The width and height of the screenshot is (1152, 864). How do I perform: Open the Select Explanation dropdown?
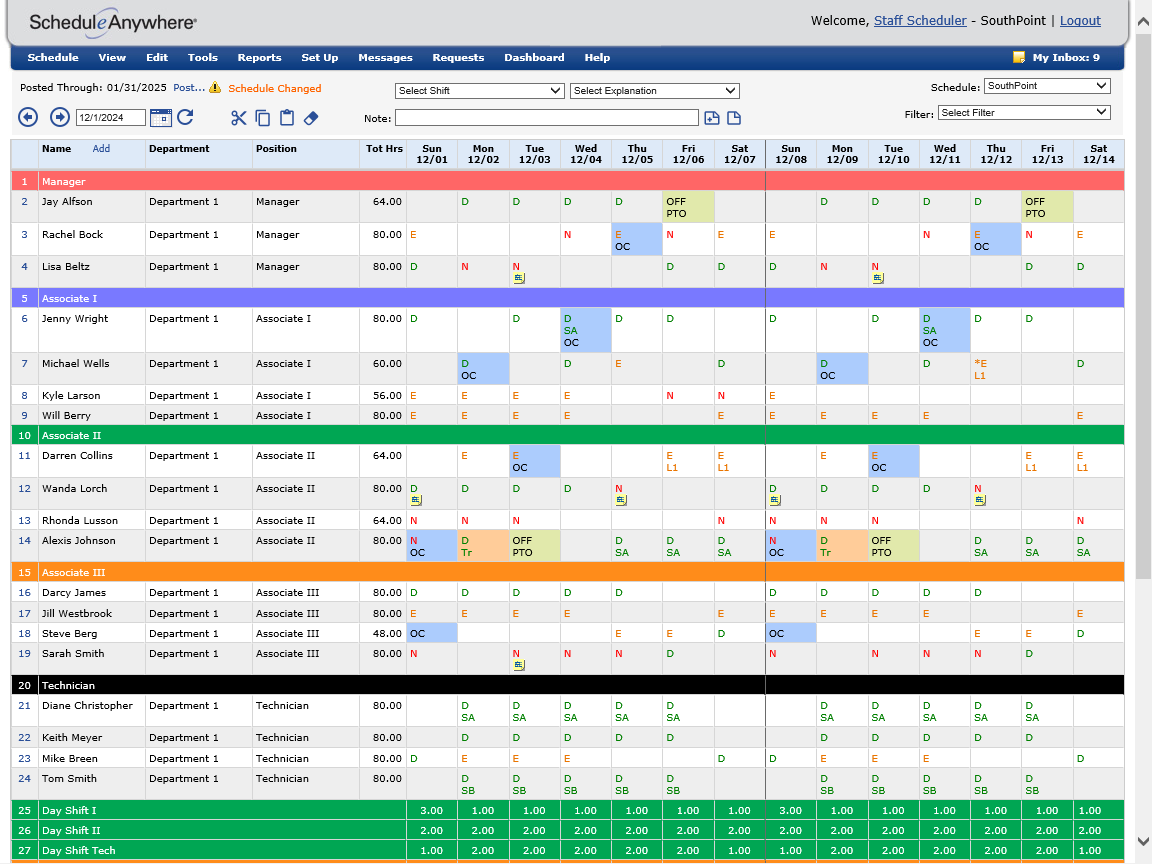tap(654, 91)
